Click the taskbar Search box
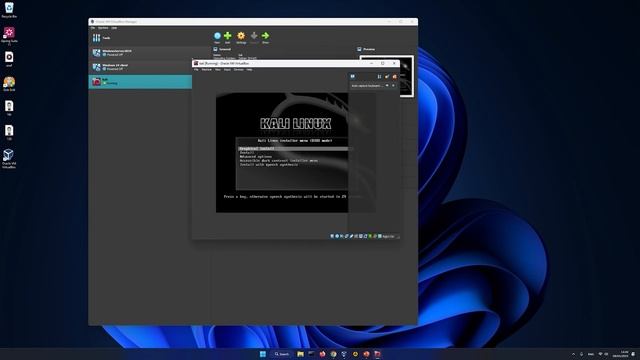Viewport: 640px width, 360px height. click(282, 354)
